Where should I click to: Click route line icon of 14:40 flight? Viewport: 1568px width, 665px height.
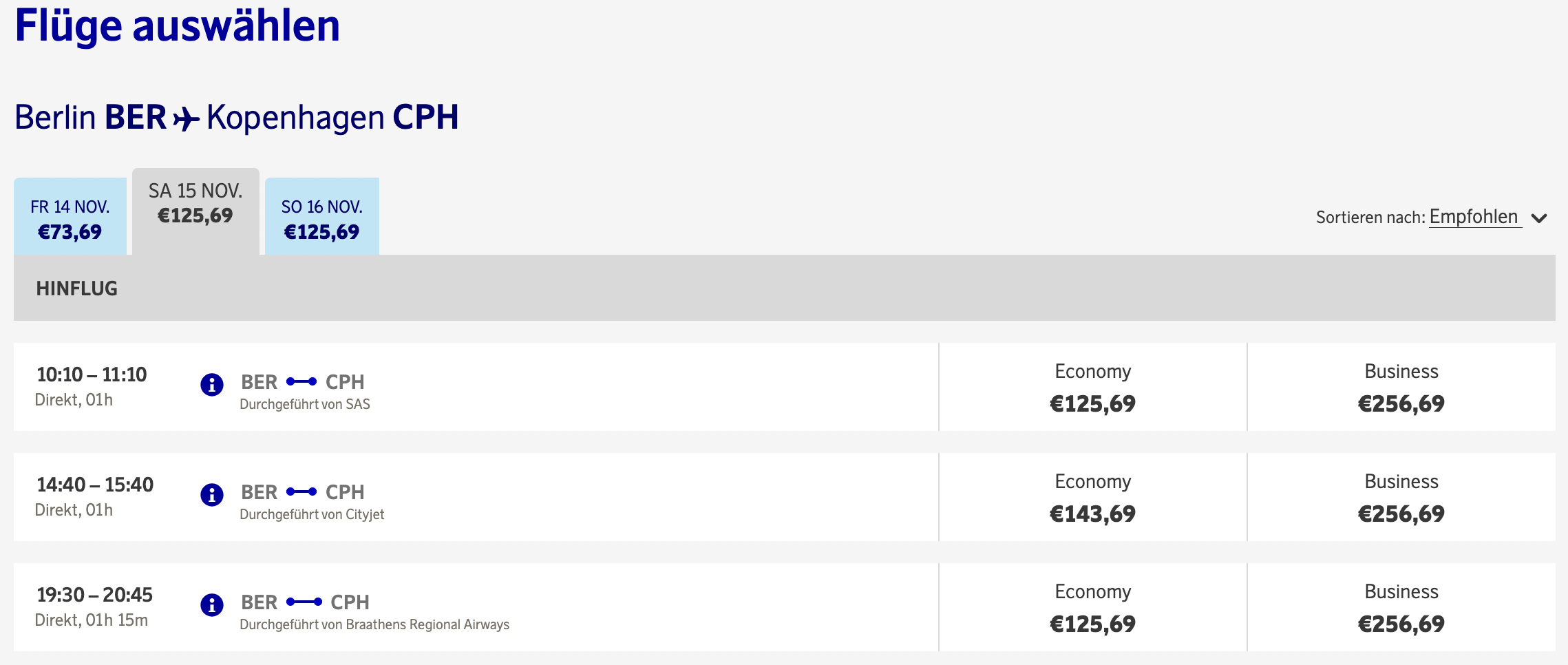301,492
